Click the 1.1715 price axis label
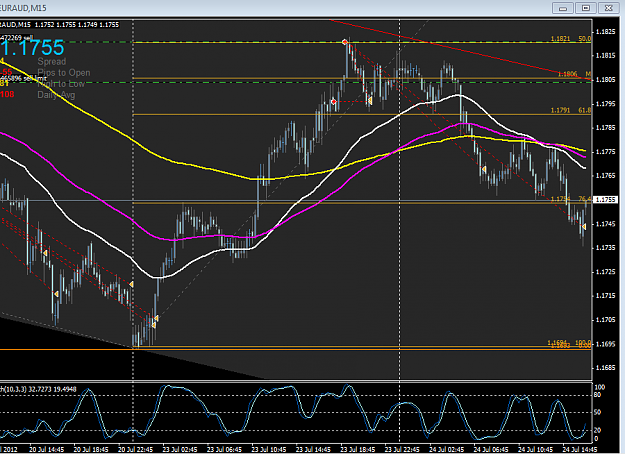The height and width of the screenshot is (454, 625). click(x=605, y=296)
